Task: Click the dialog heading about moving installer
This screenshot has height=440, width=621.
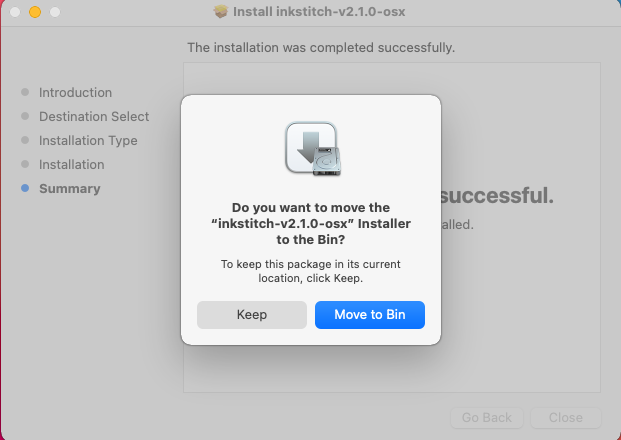Action: [x=311, y=223]
